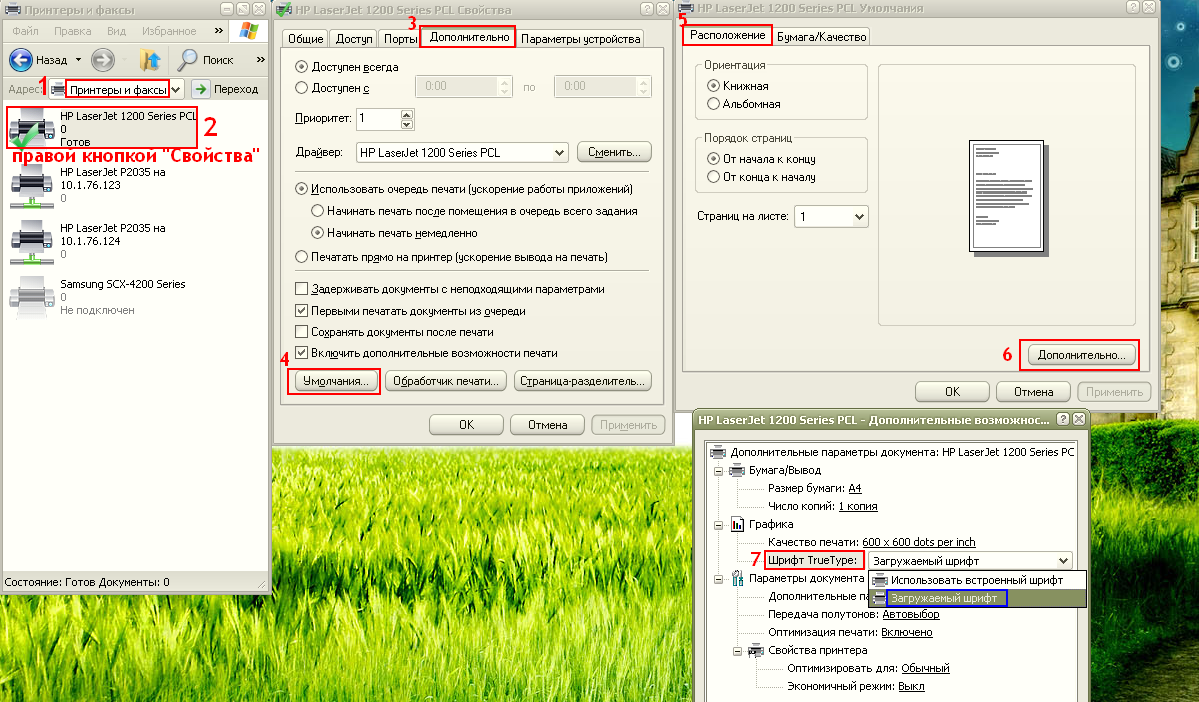
Task: Open the 'Бумага/Качество' tab
Action: coord(821,36)
